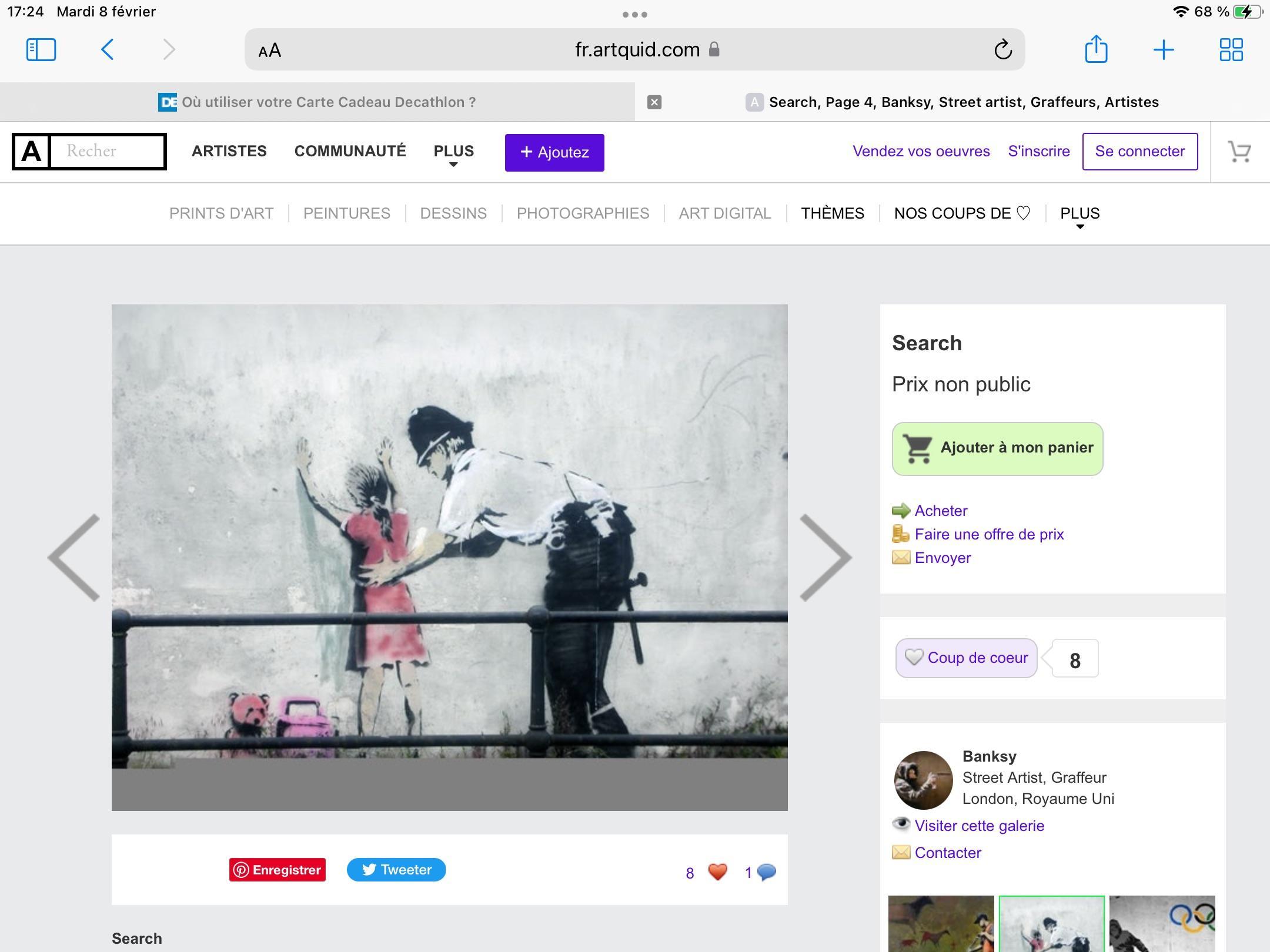The height and width of the screenshot is (952, 1270).
Task: Open the ARTISTES menu
Action: tap(229, 151)
